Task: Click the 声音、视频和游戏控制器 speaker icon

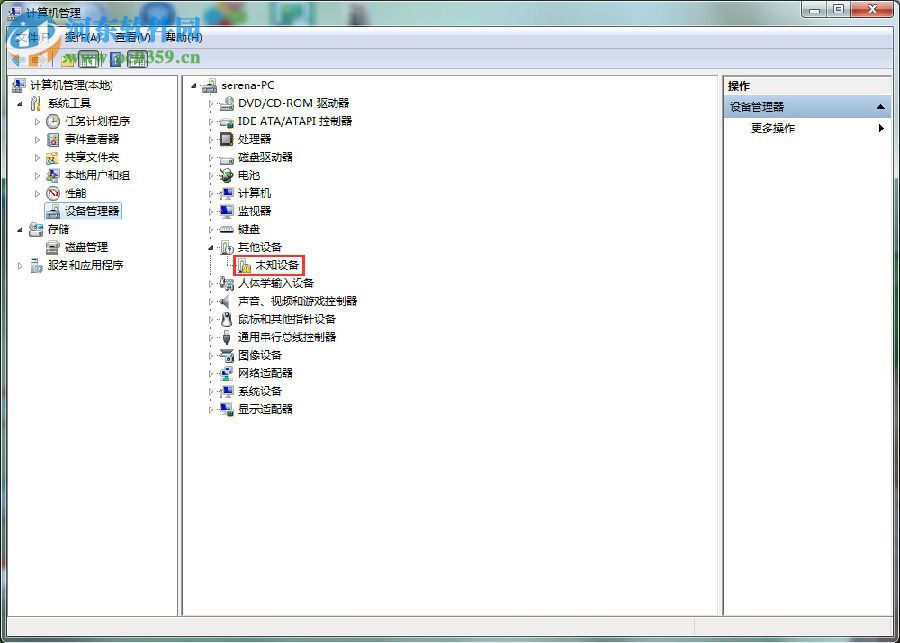Action: coord(227,301)
